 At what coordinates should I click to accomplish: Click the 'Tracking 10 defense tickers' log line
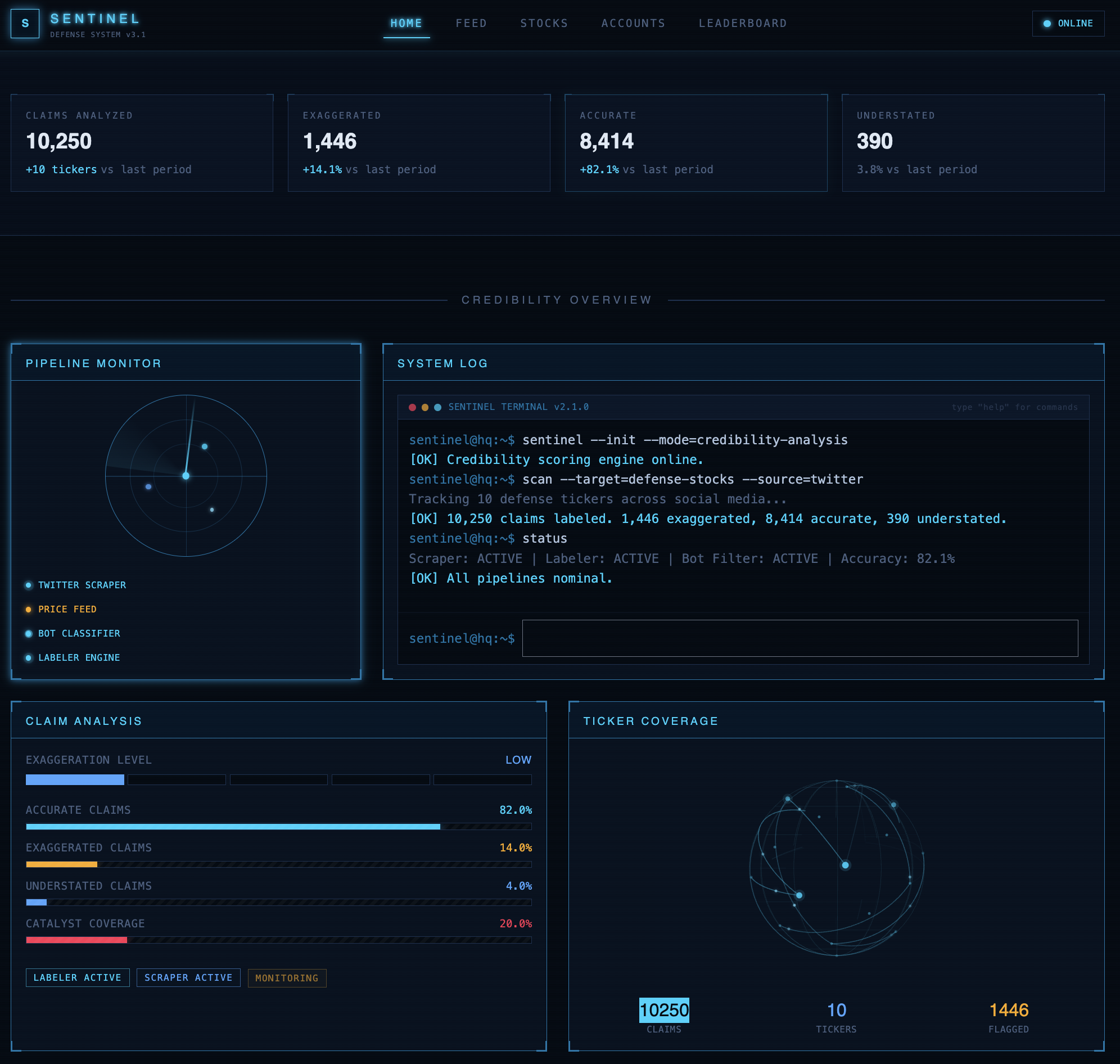(598, 499)
